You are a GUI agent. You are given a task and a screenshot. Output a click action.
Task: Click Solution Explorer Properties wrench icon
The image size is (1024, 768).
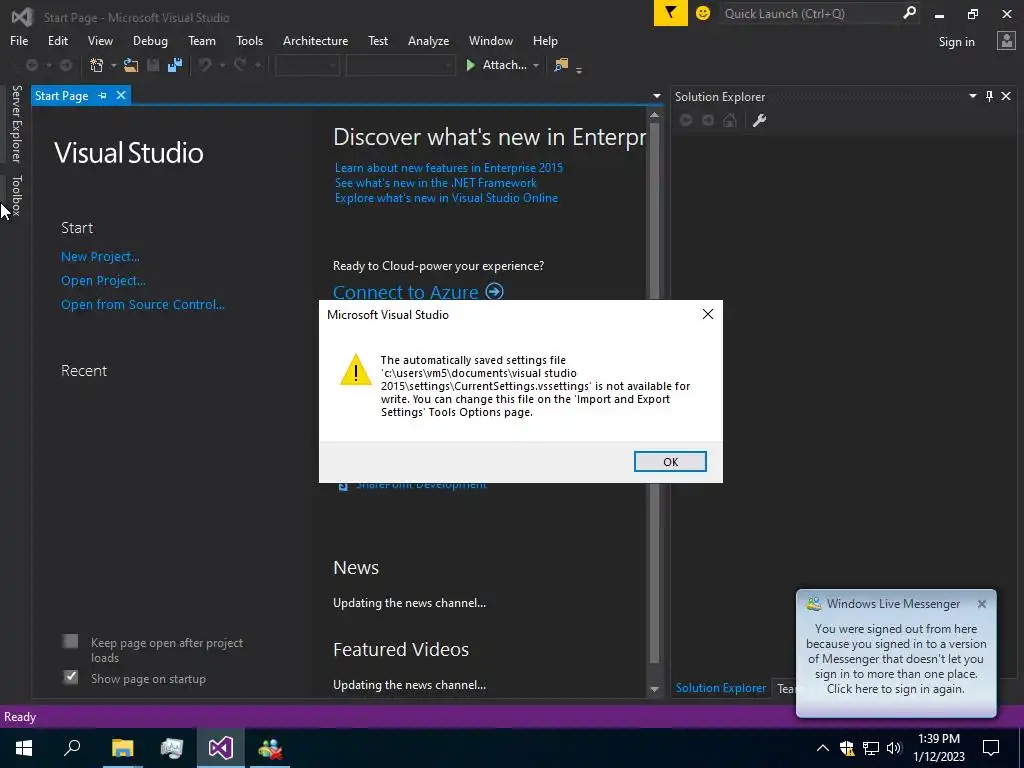(x=759, y=120)
